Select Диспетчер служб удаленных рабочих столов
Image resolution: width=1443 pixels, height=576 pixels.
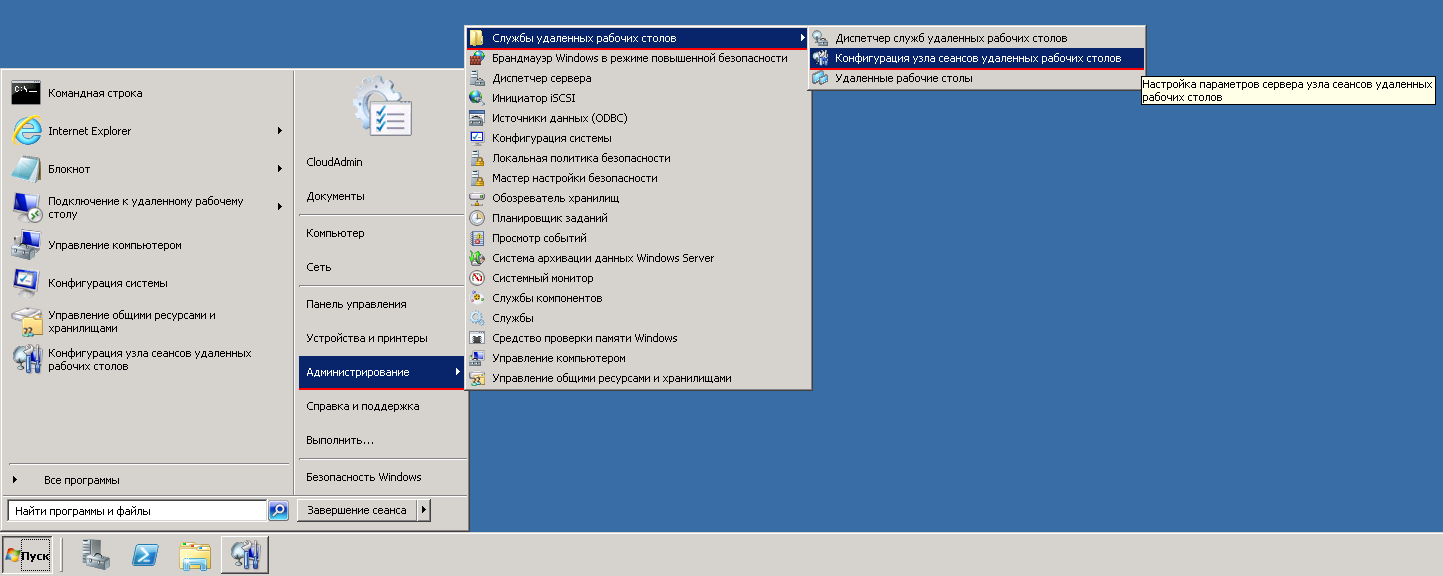point(950,38)
